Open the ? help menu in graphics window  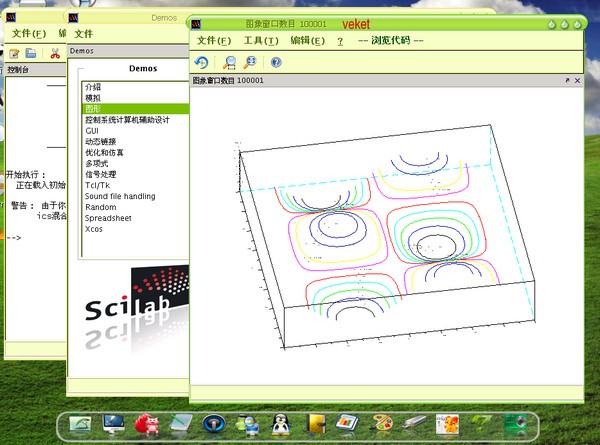click(341, 41)
